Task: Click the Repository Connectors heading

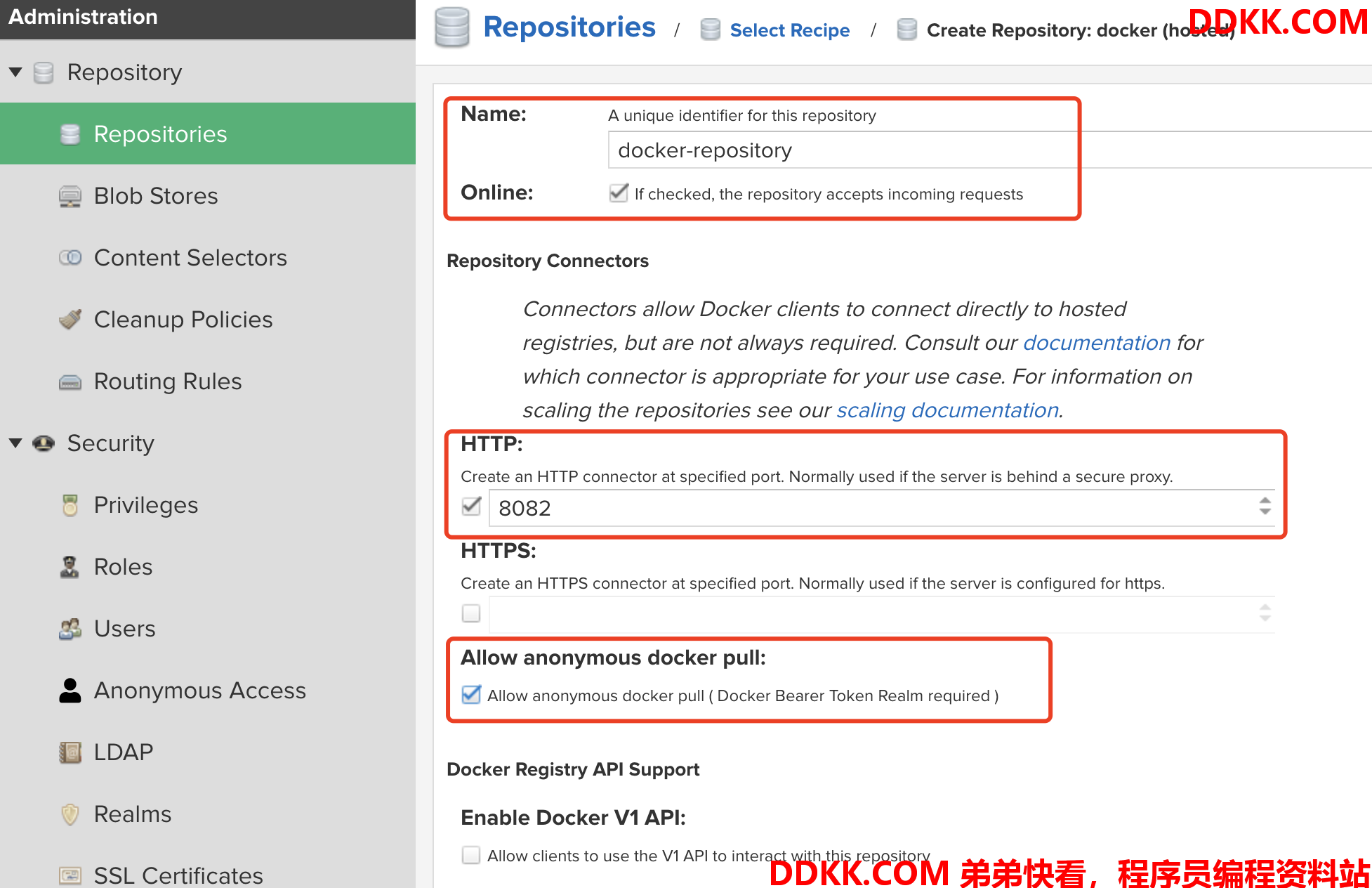Action: [548, 261]
